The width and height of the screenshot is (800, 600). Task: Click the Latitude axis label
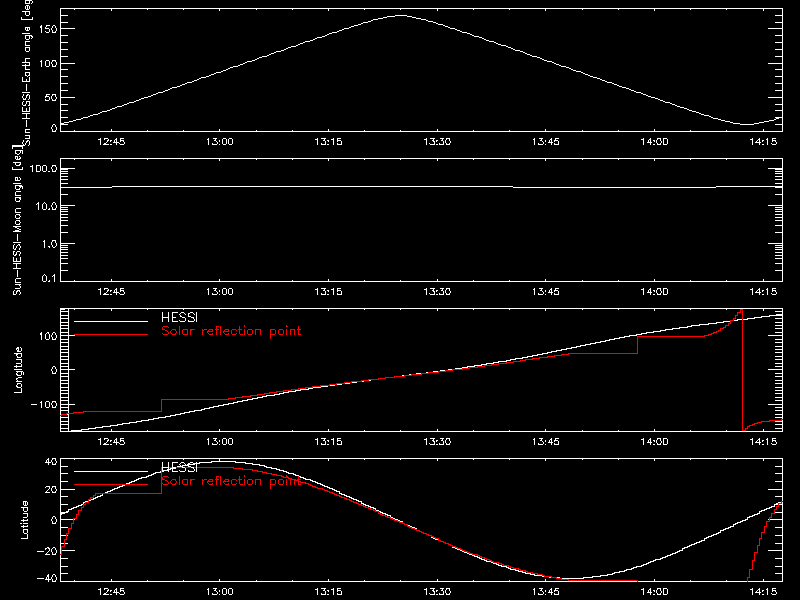[24, 520]
